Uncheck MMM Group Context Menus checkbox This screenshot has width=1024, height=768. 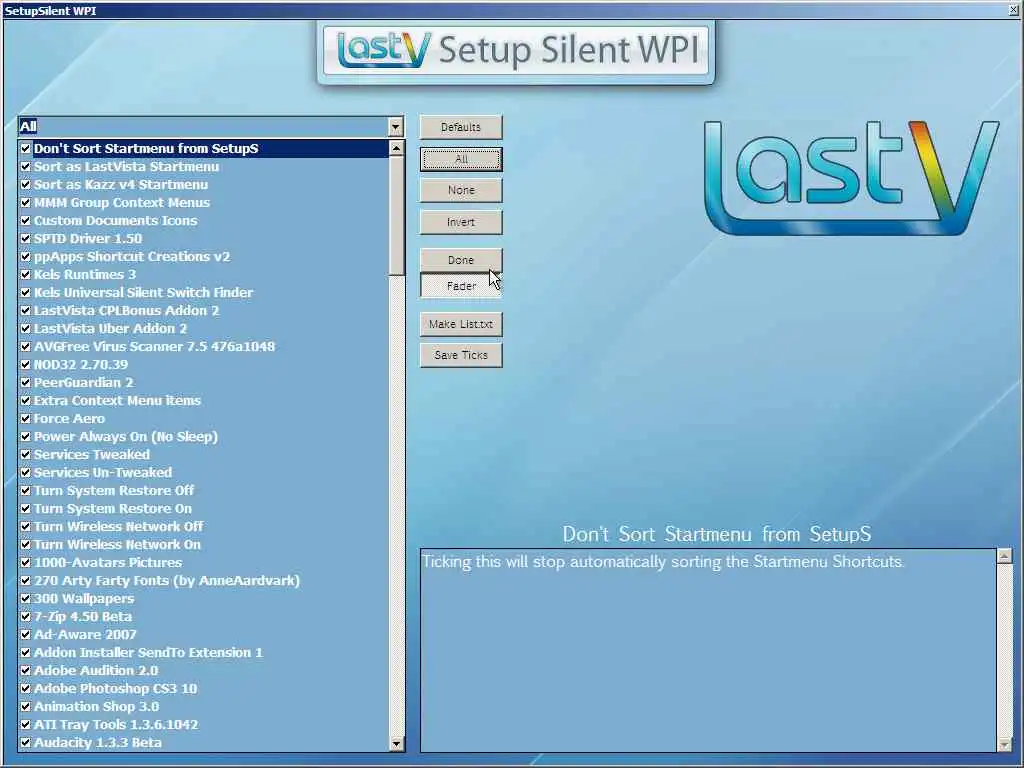pos(25,202)
